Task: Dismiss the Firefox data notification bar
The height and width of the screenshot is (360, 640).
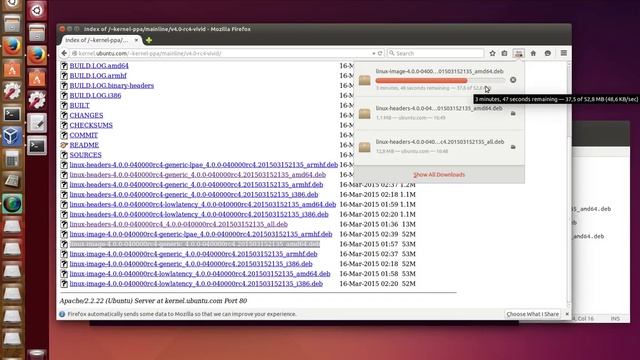Action: click(567, 314)
